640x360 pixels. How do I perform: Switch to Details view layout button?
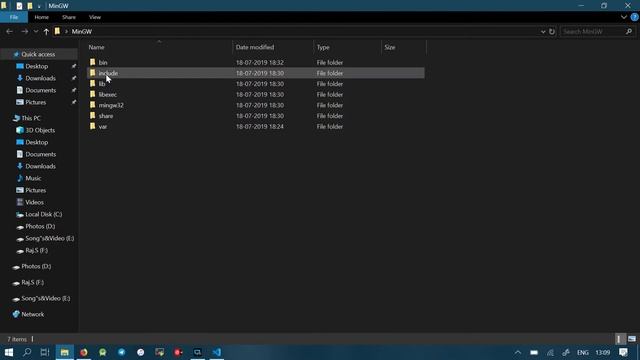[619, 339]
